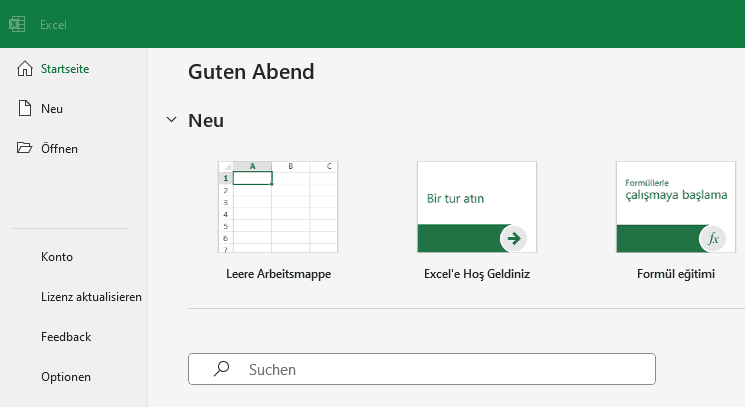Select Öffnen in the sidebar
Screen dimensions: 745x407
click(x=59, y=148)
